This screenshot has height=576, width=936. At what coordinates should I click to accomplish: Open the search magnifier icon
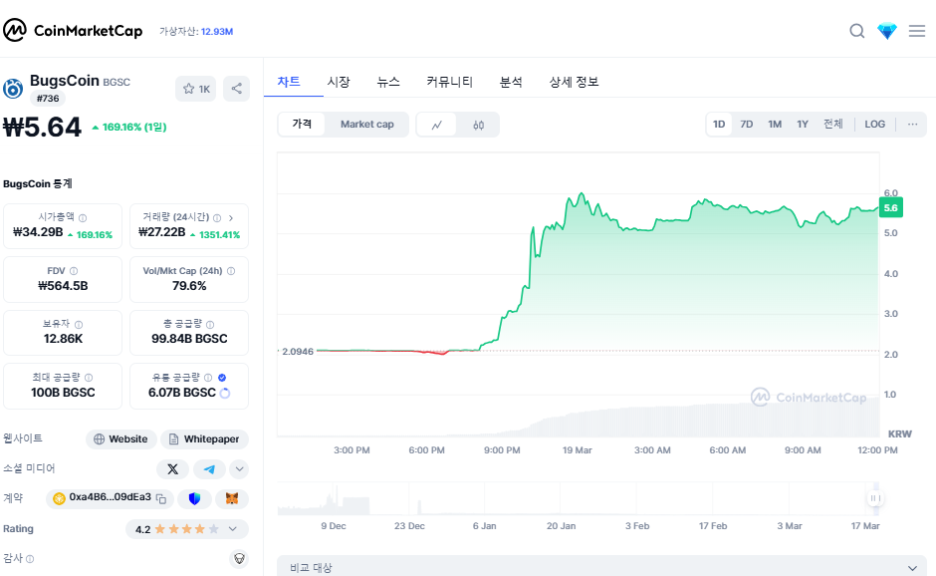pyautogui.click(x=857, y=30)
